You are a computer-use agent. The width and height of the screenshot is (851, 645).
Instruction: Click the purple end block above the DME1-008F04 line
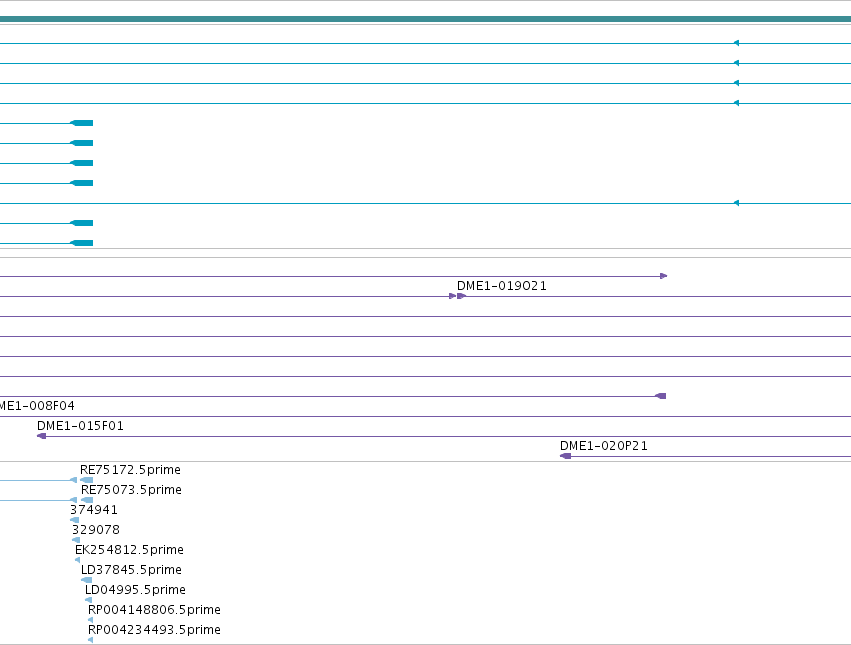point(661,396)
